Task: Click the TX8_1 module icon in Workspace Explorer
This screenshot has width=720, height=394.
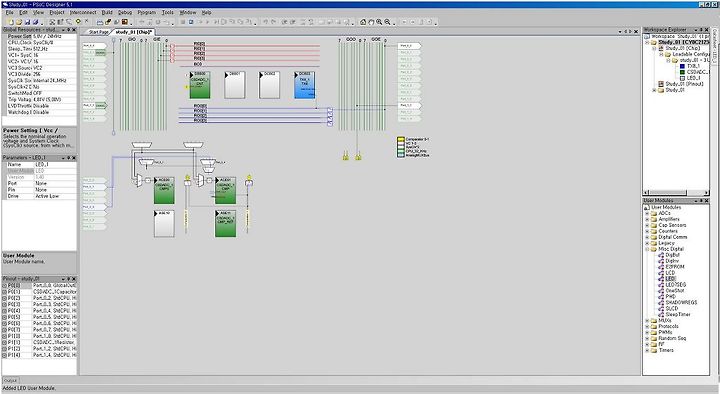Action: tap(682, 66)
